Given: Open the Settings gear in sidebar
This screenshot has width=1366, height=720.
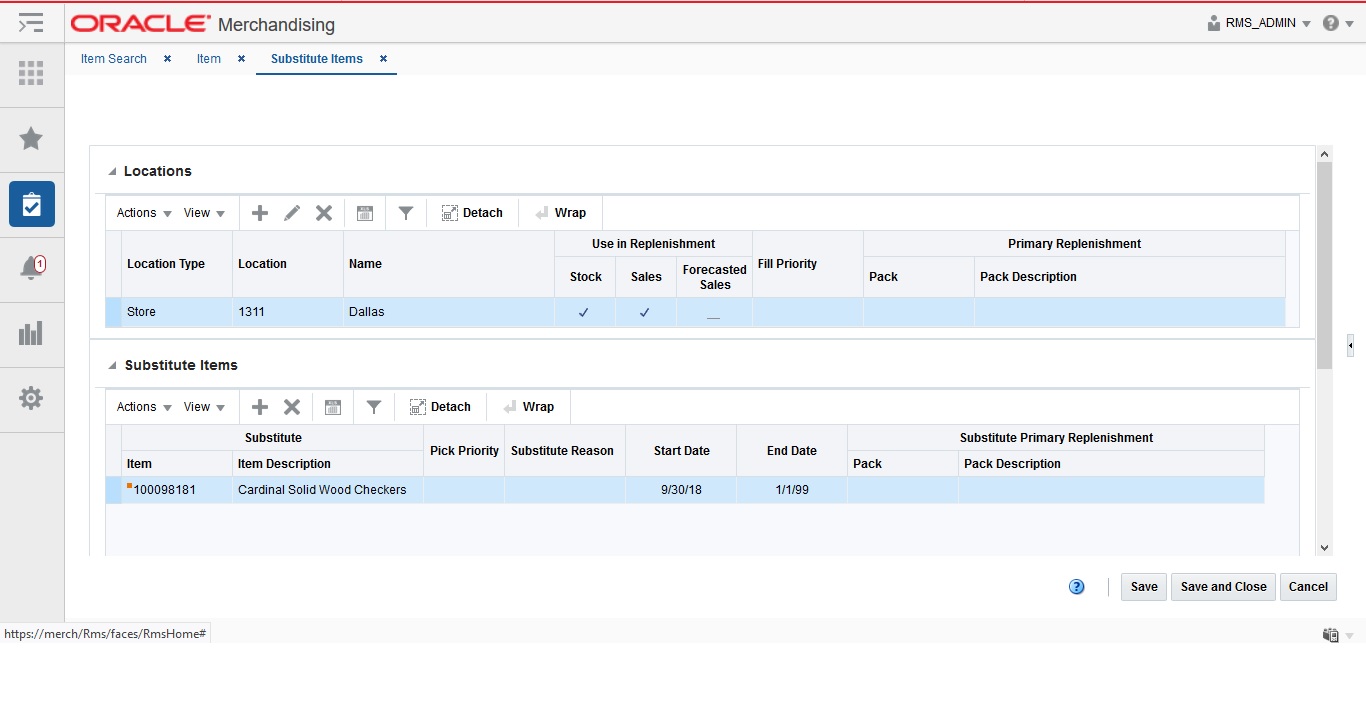Looking at the screenshot, I should click(x=31, y=398).
